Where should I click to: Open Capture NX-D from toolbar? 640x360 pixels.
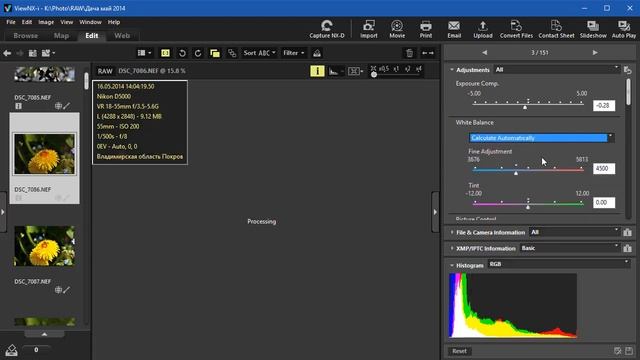[327, 29]
